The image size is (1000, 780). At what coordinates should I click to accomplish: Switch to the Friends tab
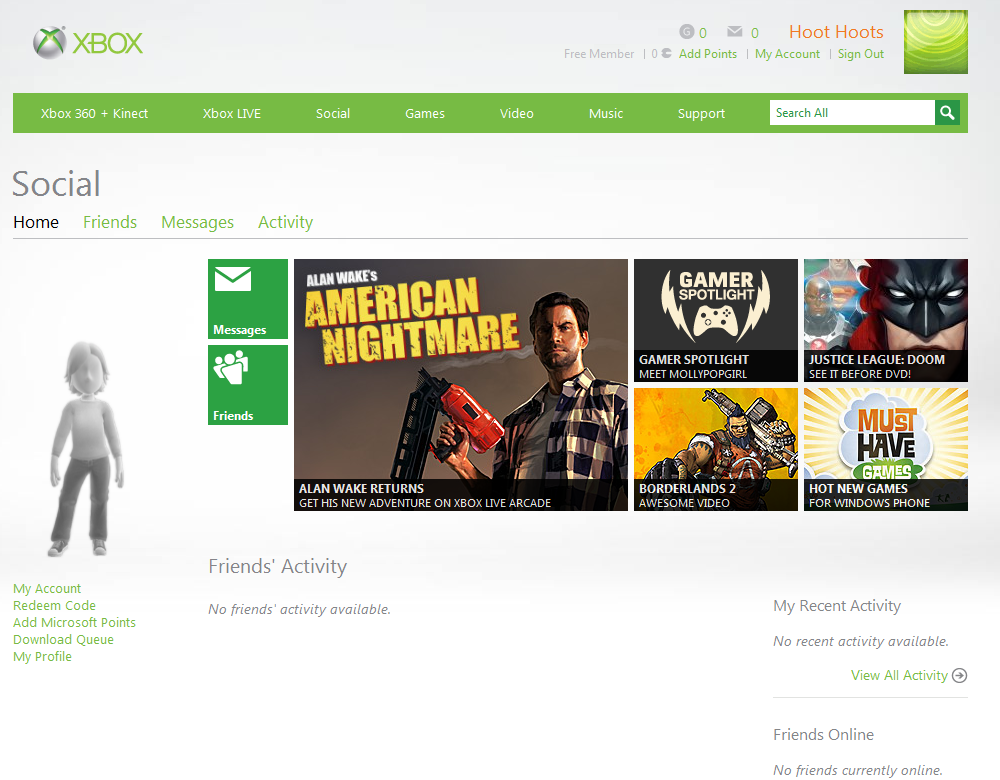(110, 222)
